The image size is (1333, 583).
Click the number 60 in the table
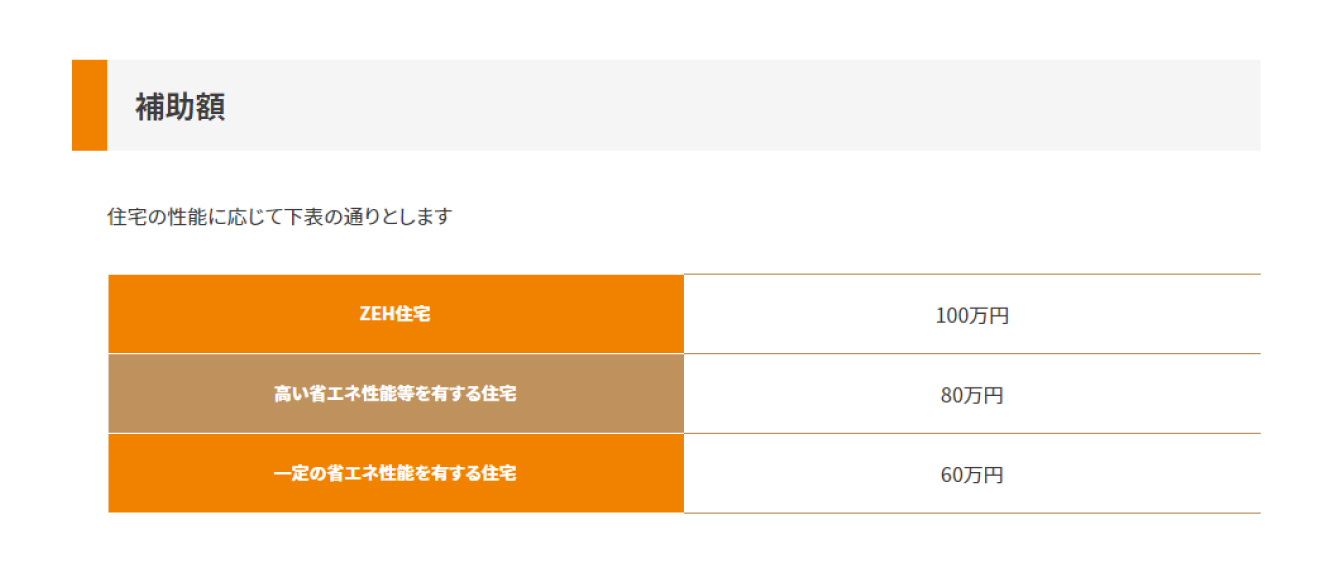[951, 475]
